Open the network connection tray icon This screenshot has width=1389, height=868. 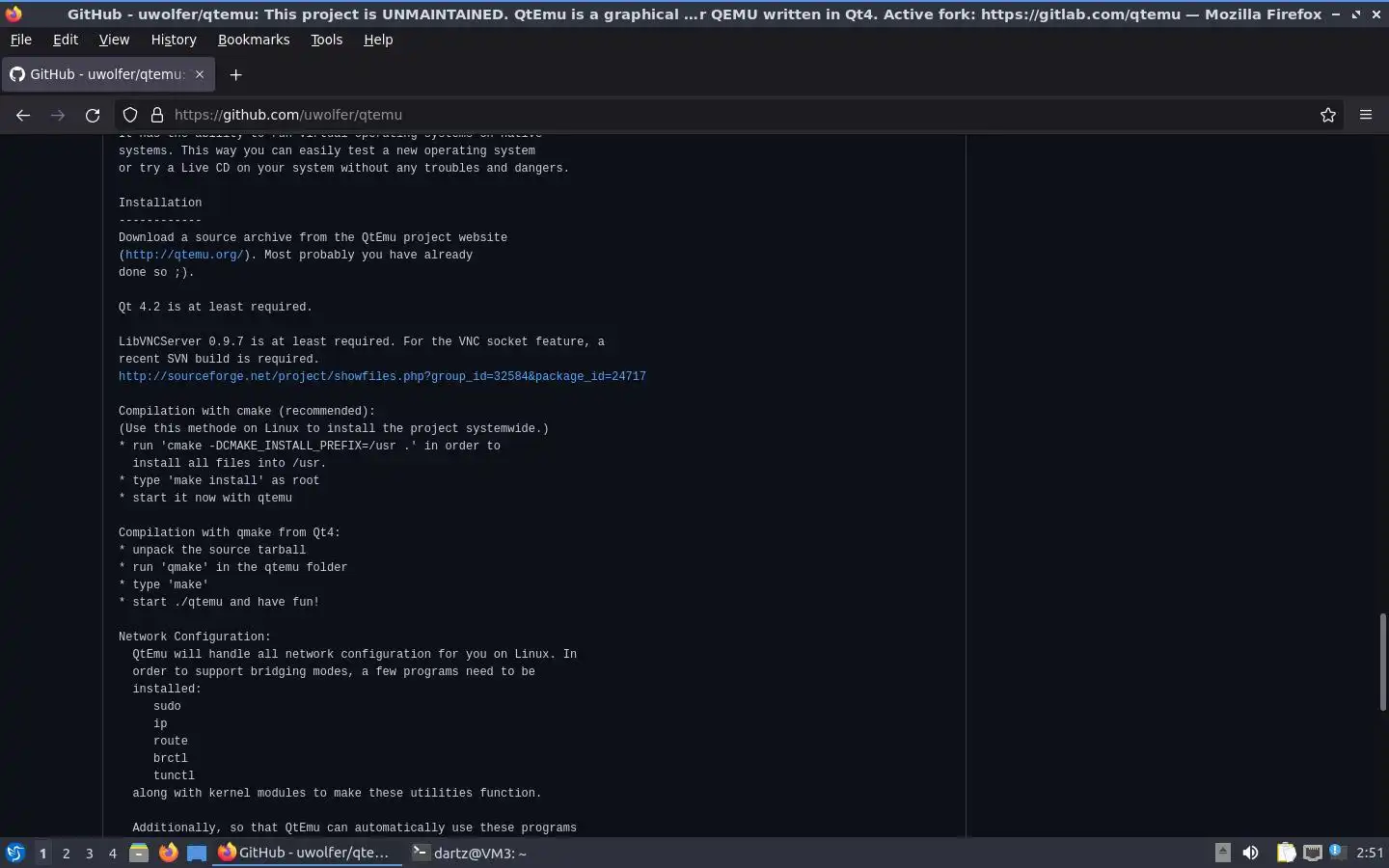pos(1313,853)
